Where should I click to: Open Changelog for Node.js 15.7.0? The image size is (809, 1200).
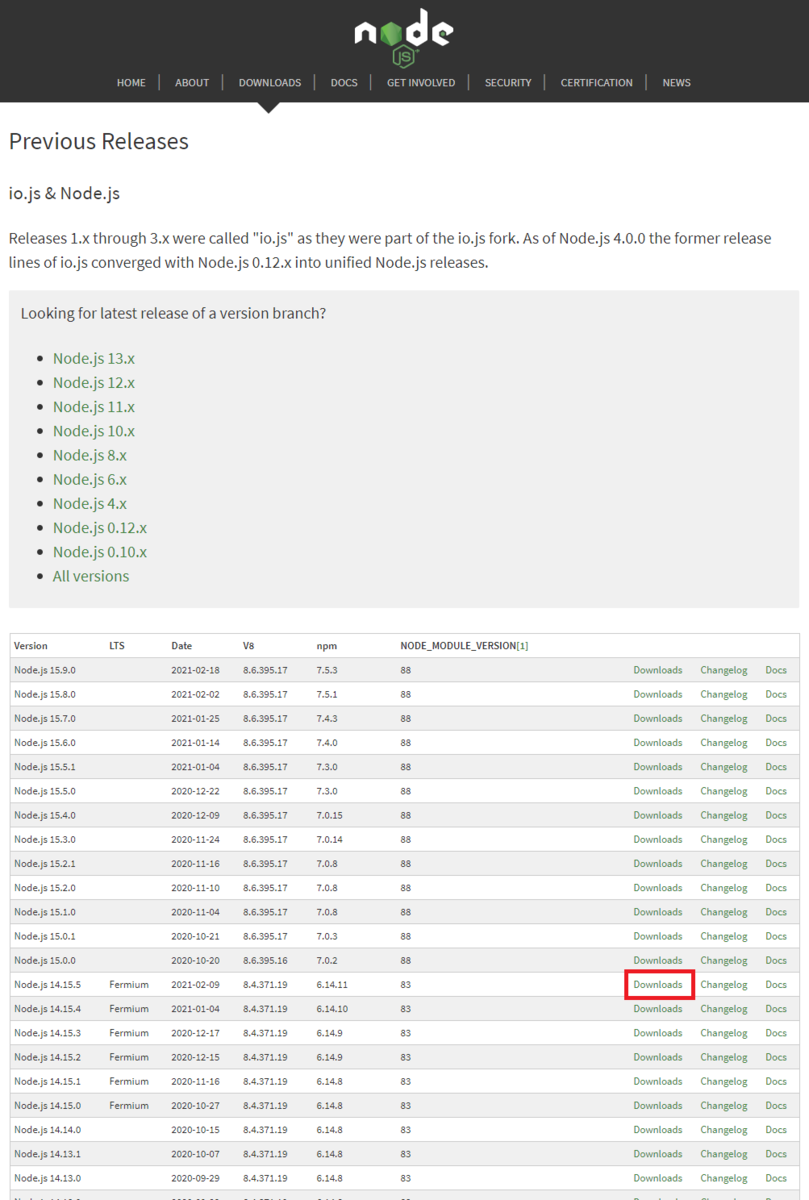pyautogui.click(x=724, y=718)
